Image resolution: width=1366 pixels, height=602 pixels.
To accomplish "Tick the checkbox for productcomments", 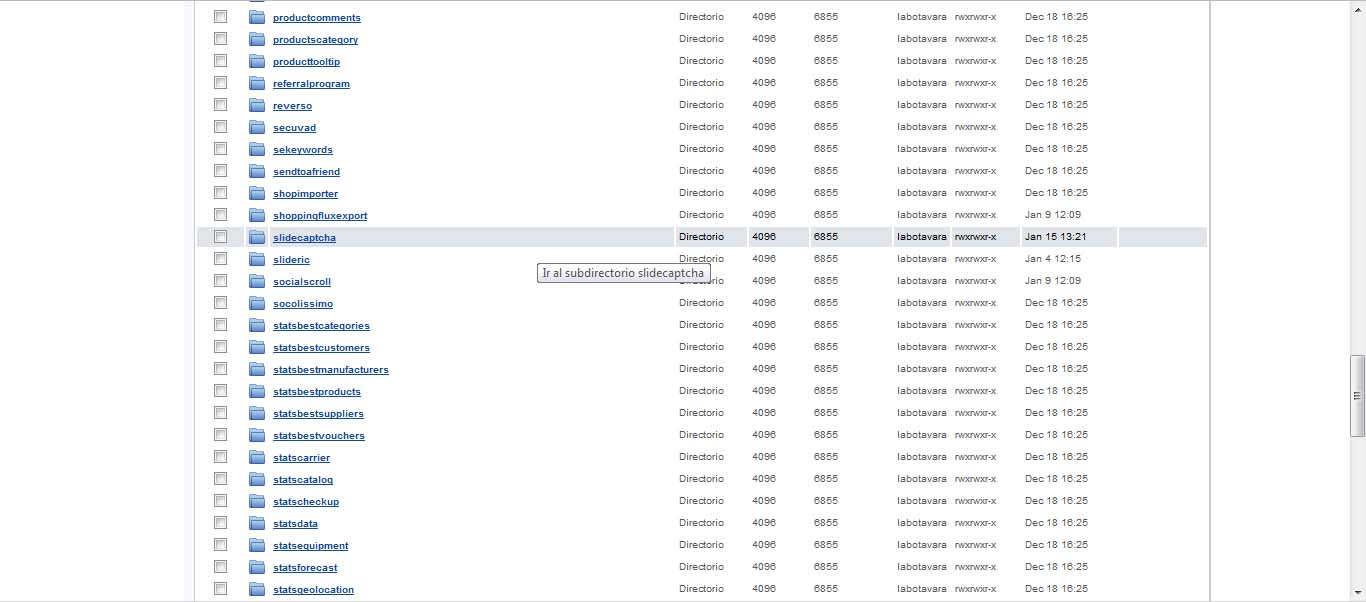I will click(x=221, y=17).
